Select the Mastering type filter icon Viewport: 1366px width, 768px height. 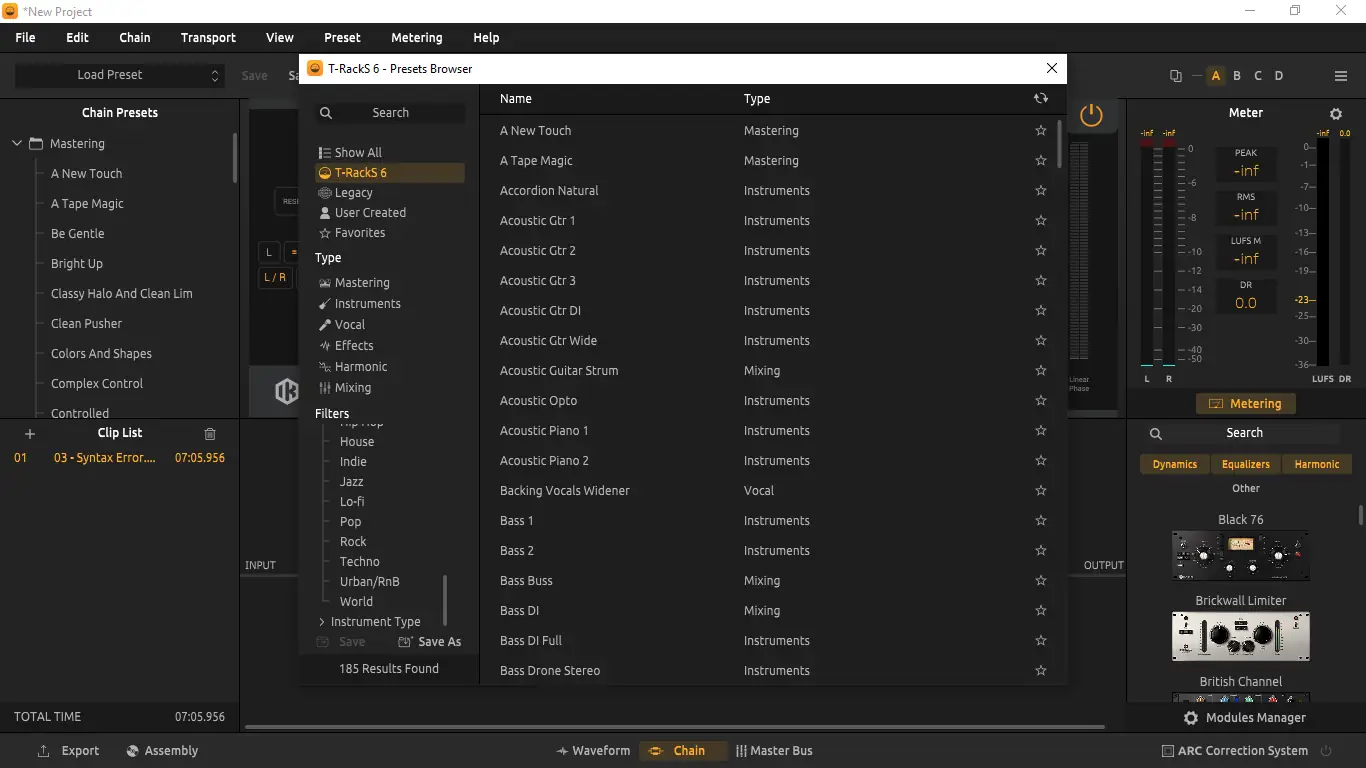325,283
